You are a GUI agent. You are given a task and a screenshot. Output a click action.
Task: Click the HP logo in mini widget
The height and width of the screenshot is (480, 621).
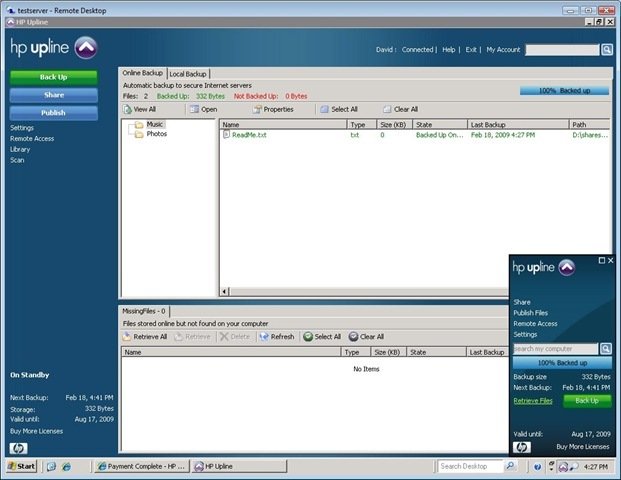click(x=522, y=447)
